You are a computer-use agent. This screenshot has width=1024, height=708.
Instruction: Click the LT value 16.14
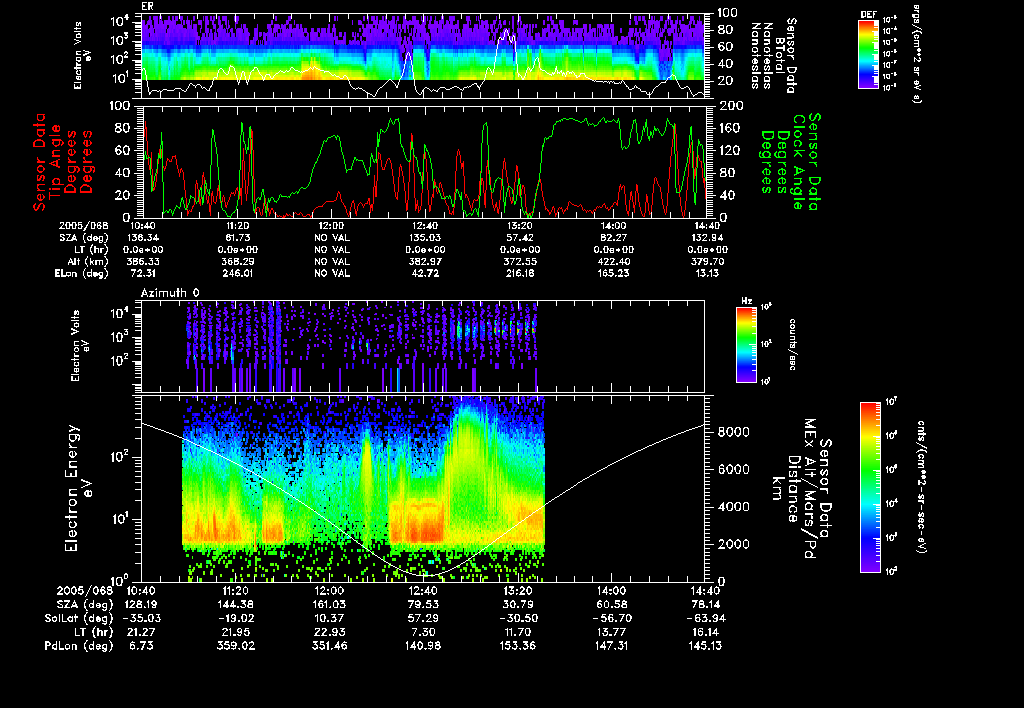[705, 632]
